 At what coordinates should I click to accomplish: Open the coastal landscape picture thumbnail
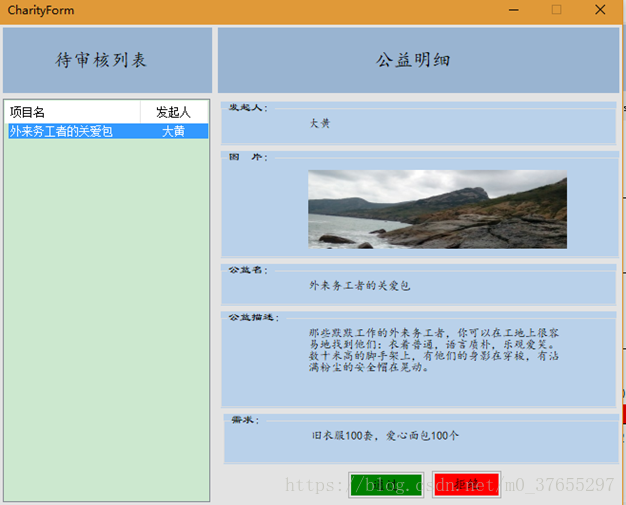point(437,209)
